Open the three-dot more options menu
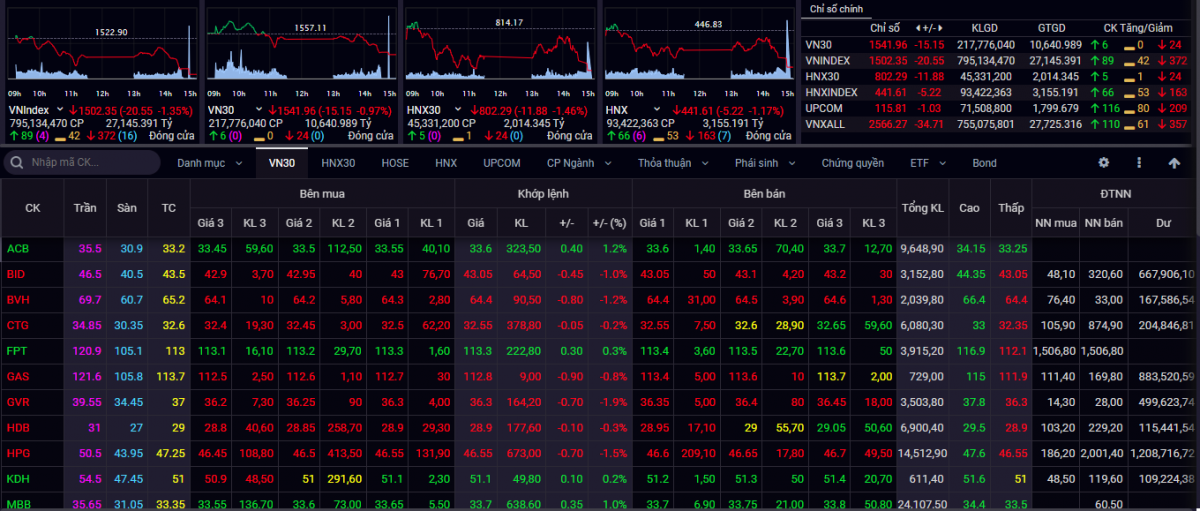The image size is (1200, 511). tap(1139, 162)
